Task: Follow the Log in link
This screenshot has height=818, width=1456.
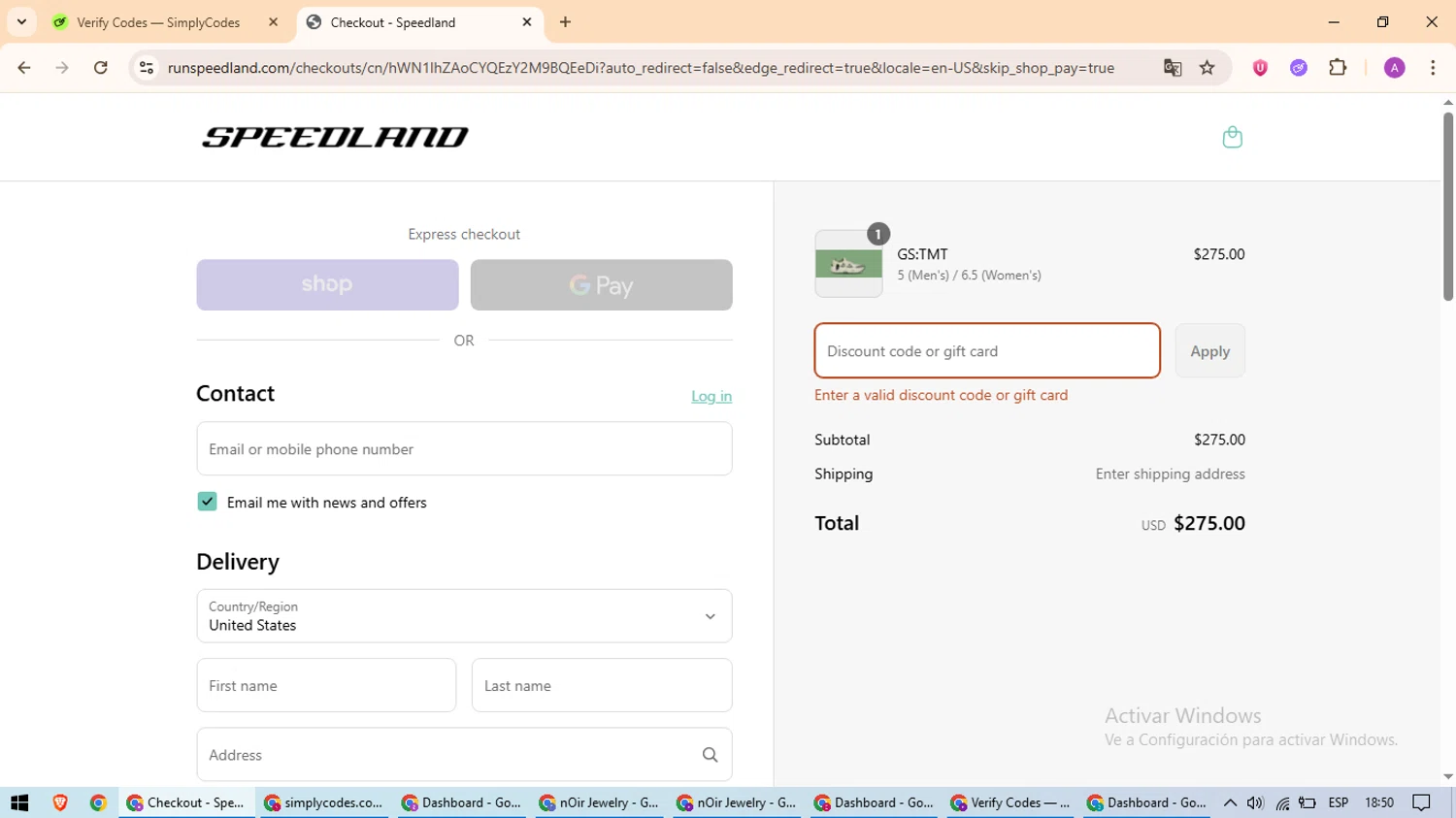Action: (x=711, y=396)
